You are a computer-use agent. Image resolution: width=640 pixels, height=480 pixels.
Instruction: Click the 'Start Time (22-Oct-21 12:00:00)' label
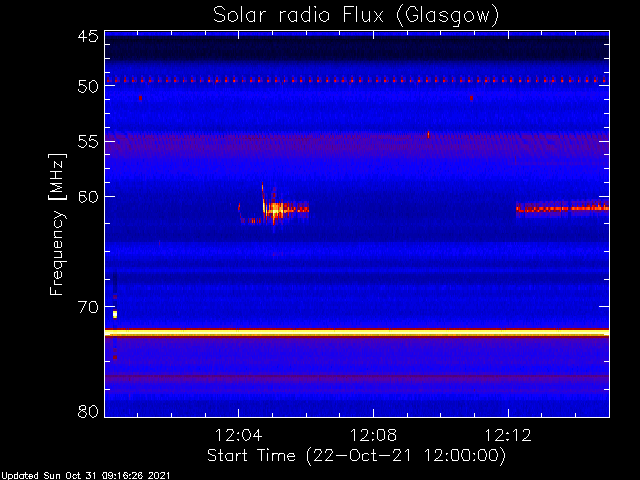[x=356, y=455]
